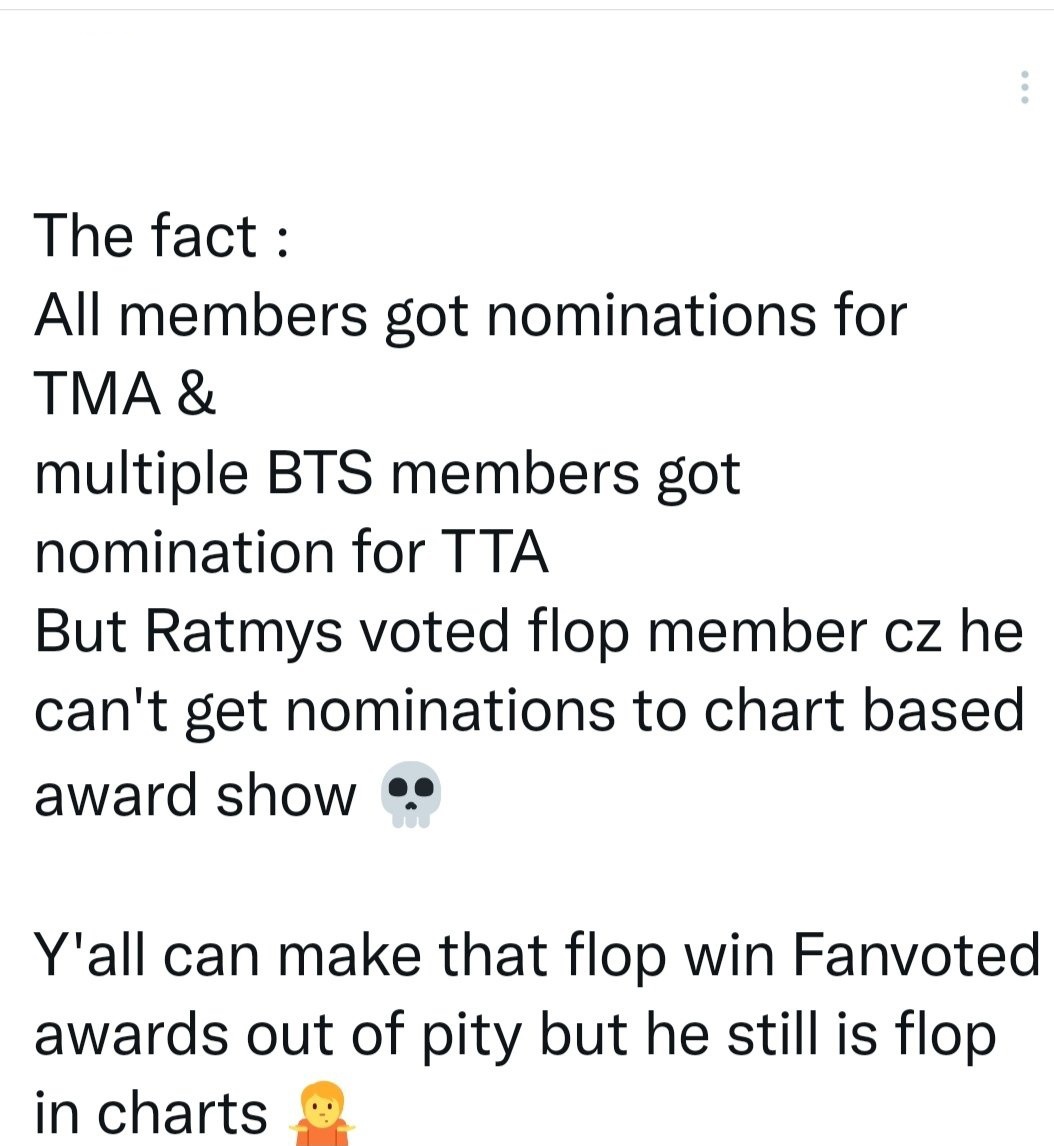
Task: Click the words "in charts" on the last line
Action: 150,1114
